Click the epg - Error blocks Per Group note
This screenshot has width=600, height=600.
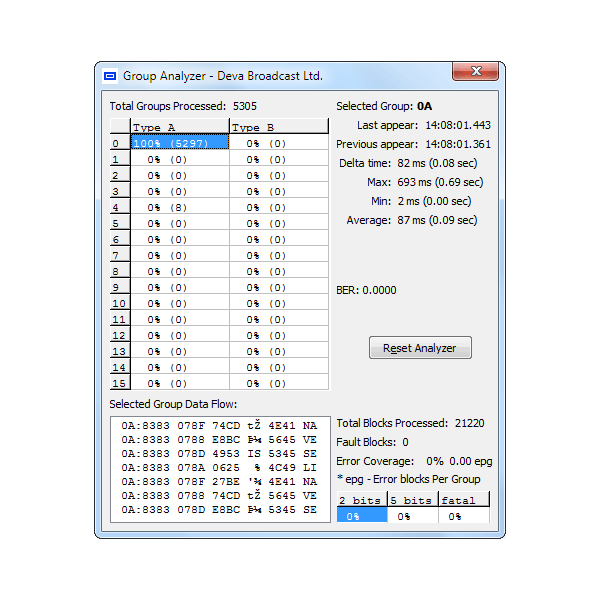point(409,479)
